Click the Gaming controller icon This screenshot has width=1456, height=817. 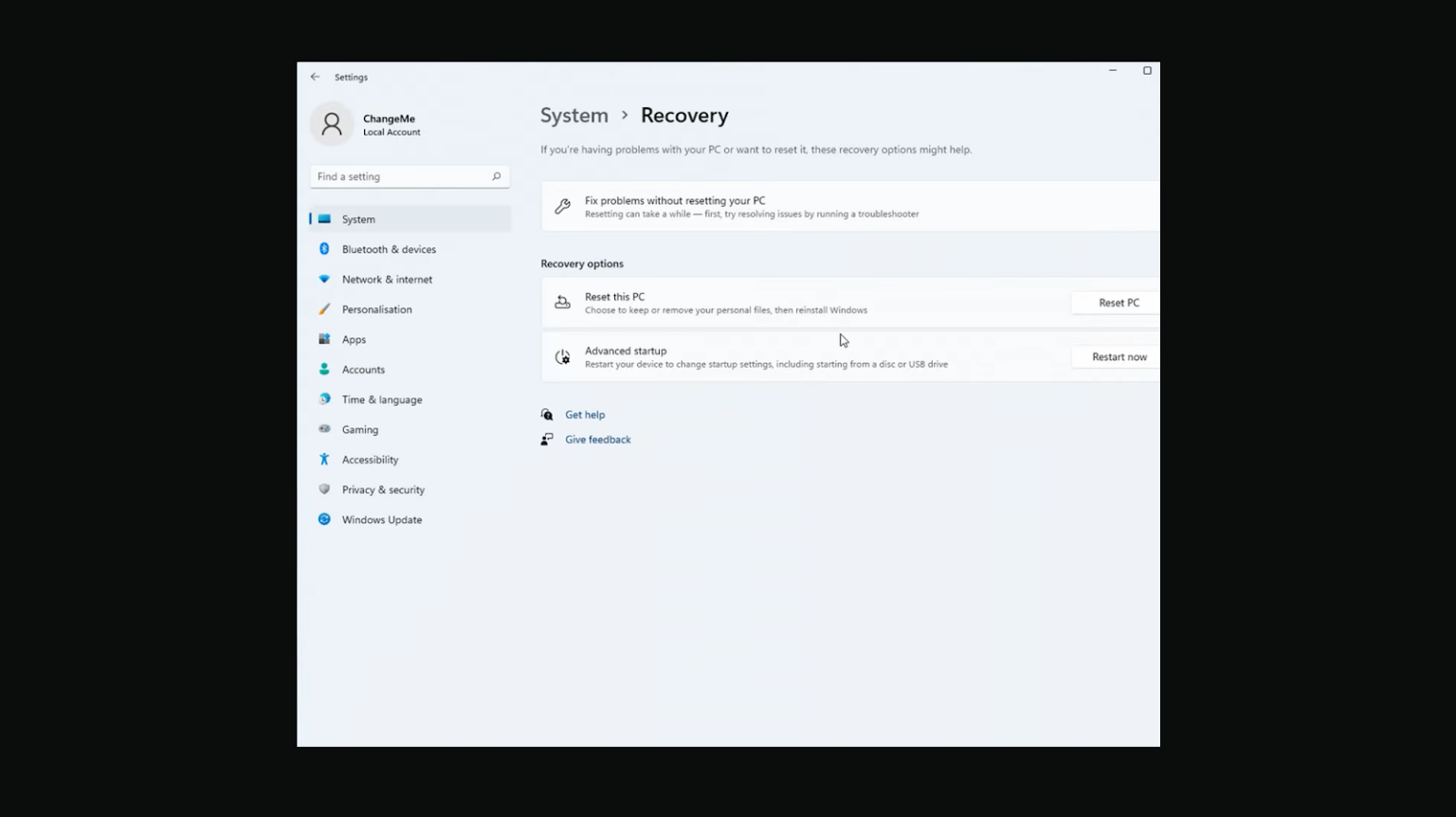point(325,429)
